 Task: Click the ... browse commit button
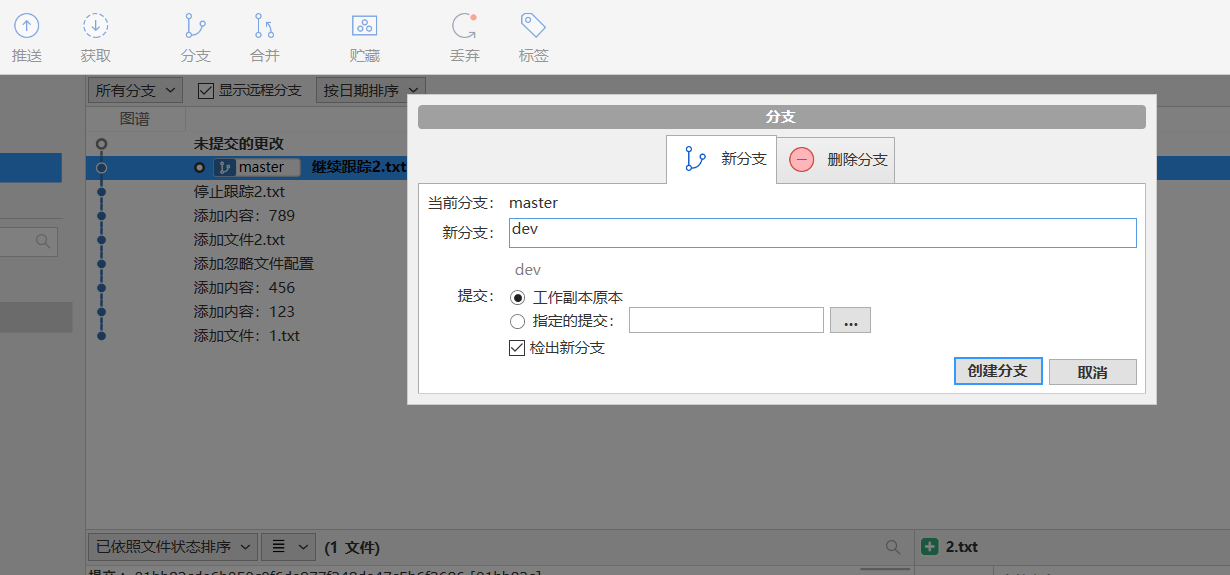[850, 320]
